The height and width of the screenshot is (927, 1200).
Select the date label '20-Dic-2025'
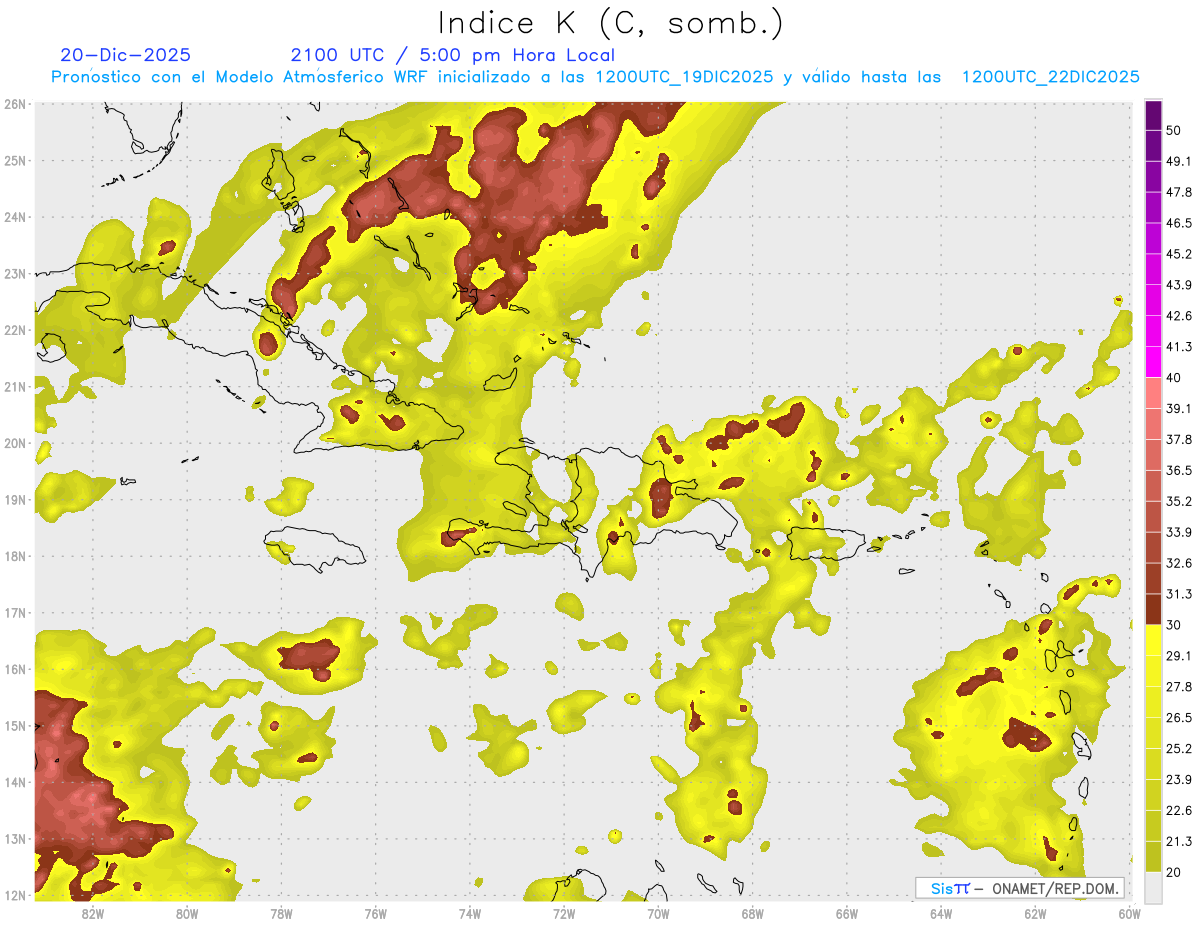(x=125, y=55)
